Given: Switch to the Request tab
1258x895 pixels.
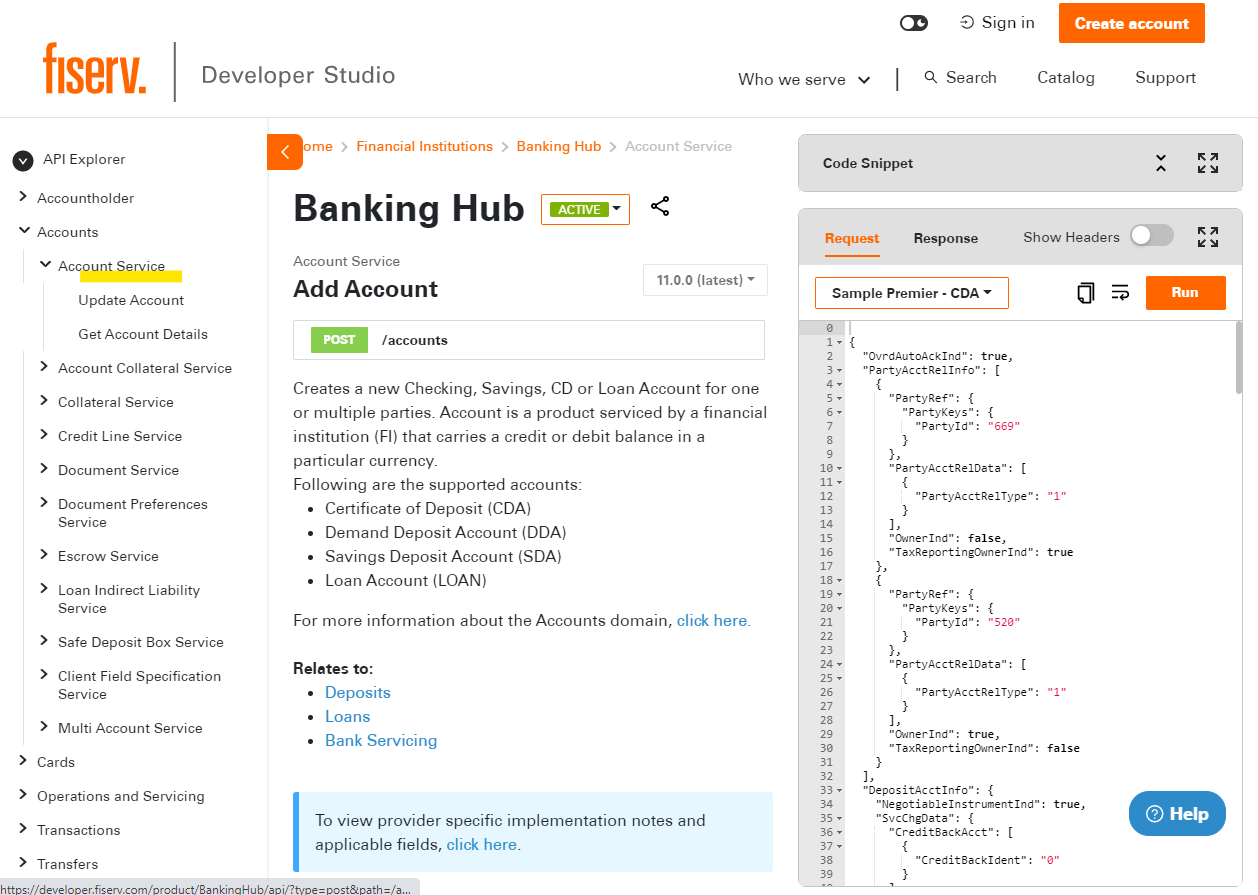Looking at the screenshot, I should [x=852, y=238].
